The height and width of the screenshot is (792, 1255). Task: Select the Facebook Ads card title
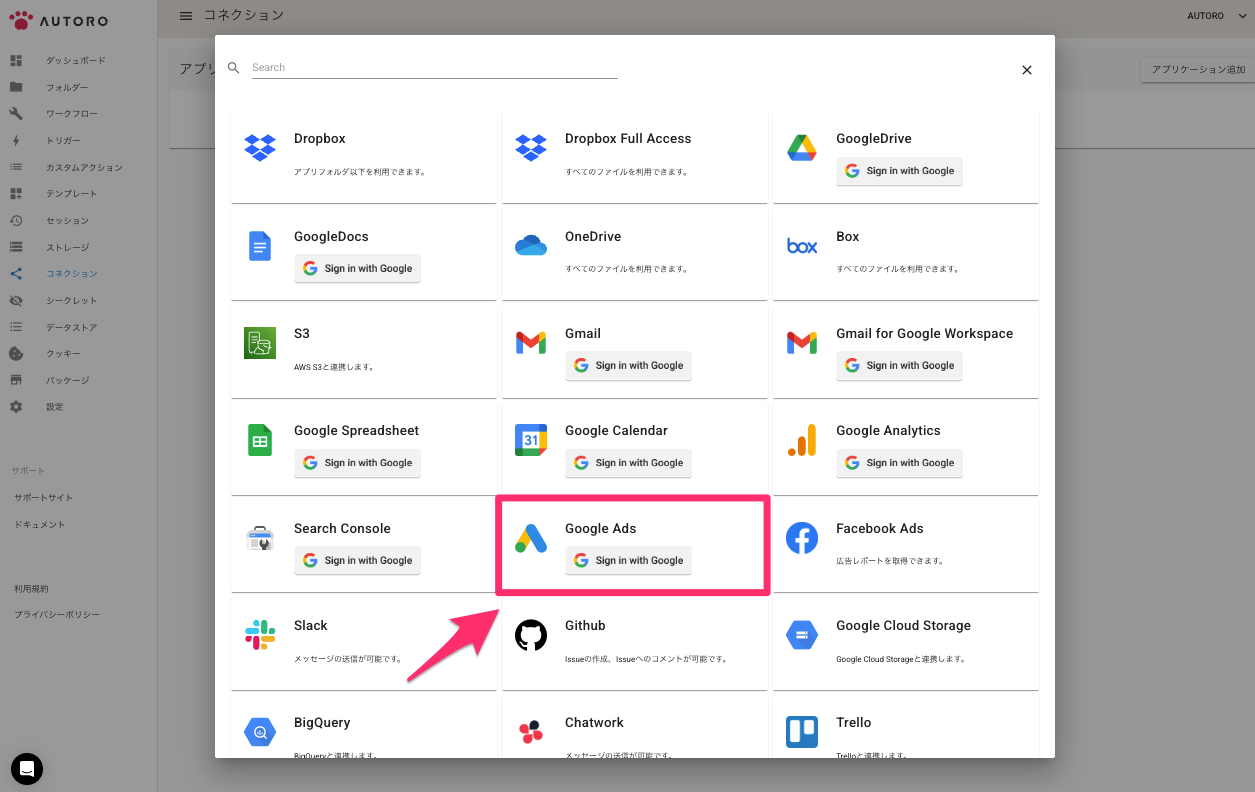coord(880,529)
